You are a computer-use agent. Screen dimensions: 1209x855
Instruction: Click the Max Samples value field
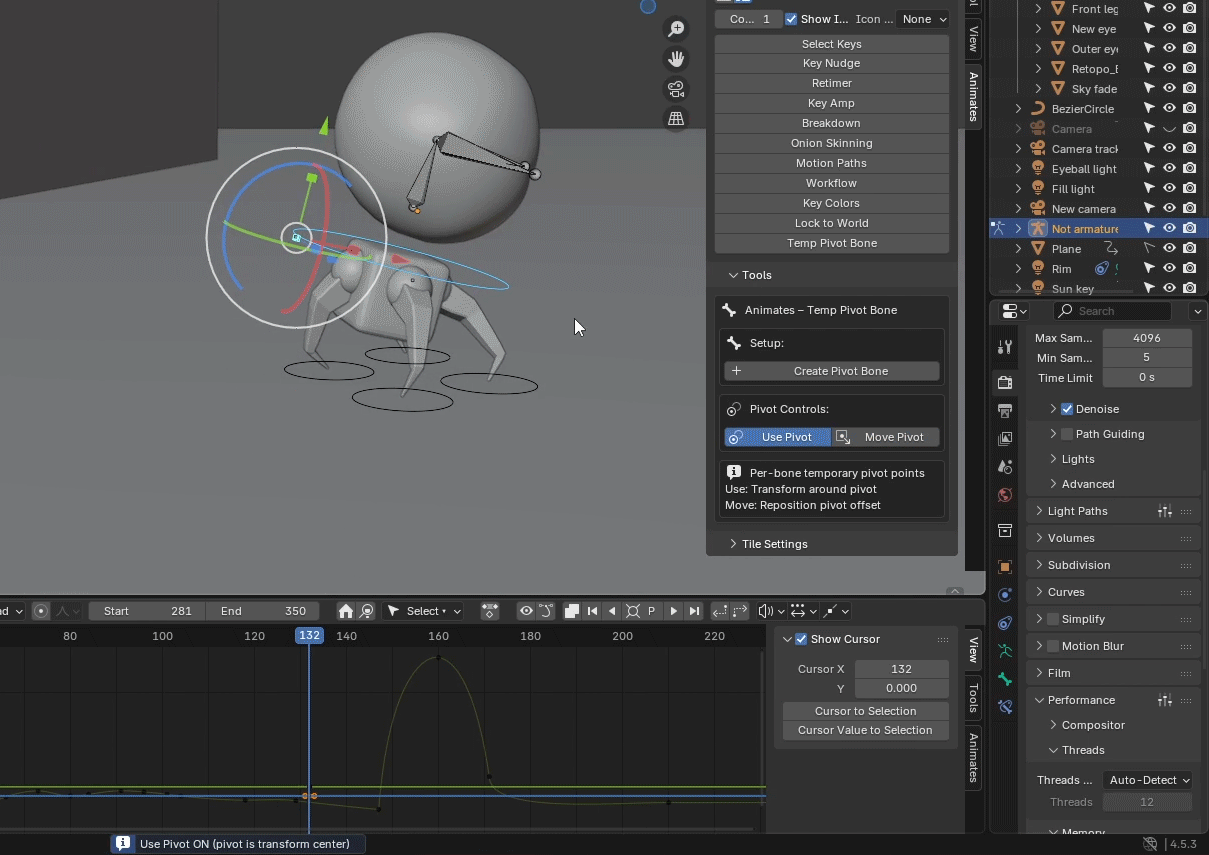[x=1147, y=338]
